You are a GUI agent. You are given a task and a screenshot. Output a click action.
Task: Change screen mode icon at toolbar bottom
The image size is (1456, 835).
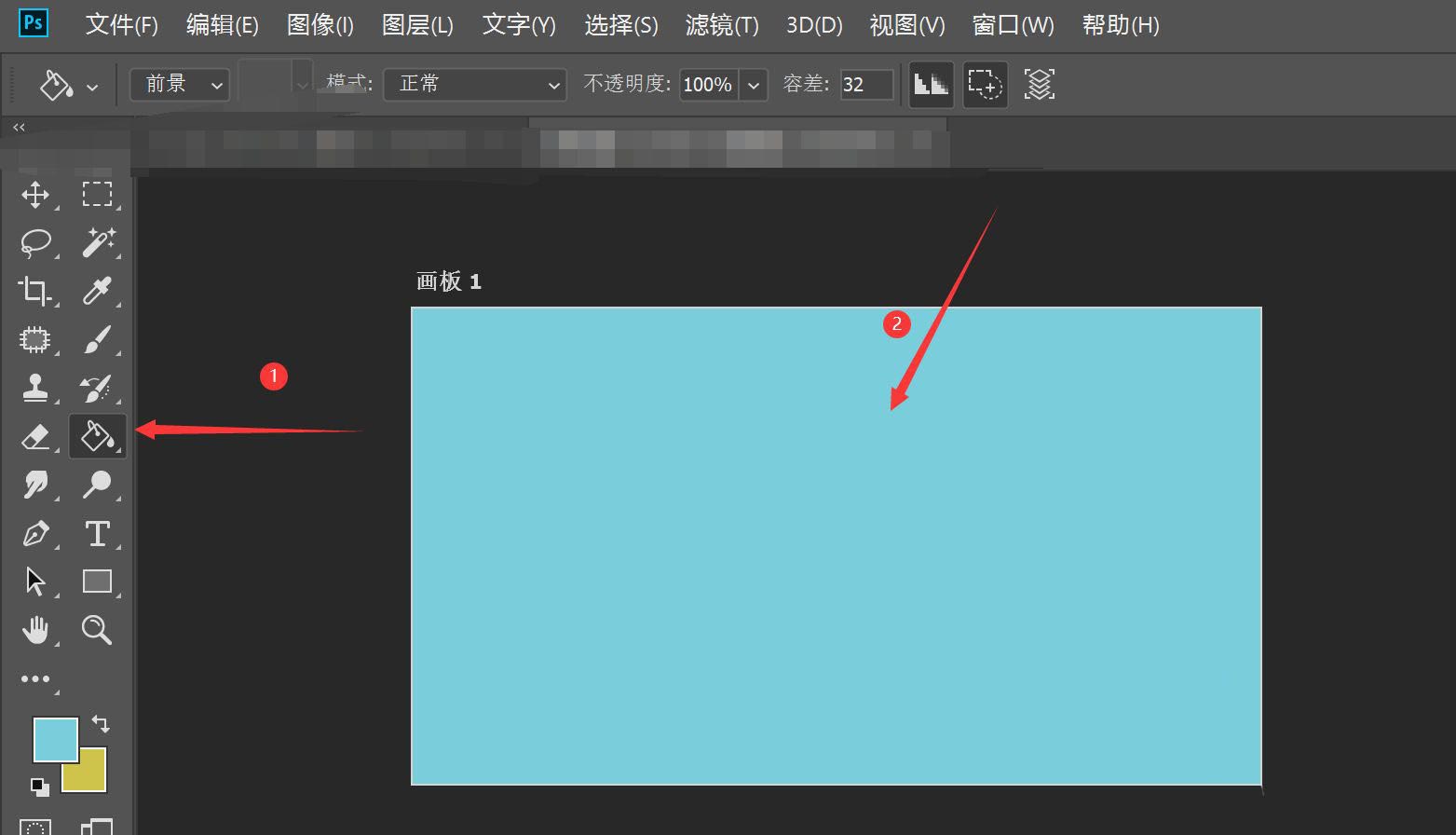[x=97, y=827]
